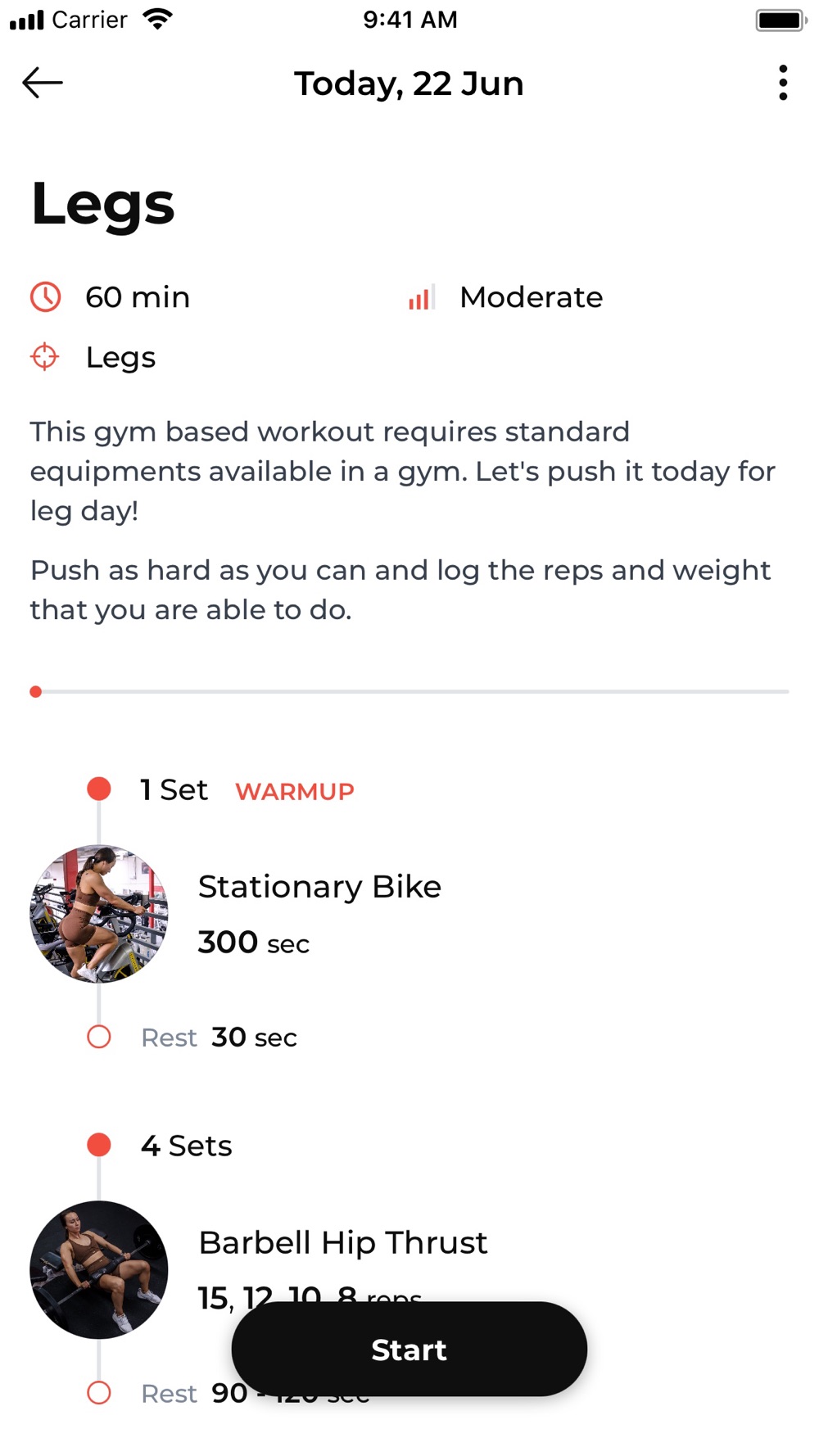This screenshot has height=1456, width=819.
Task: Tap the back arrow icon
Action: click(x=43, y=83)
